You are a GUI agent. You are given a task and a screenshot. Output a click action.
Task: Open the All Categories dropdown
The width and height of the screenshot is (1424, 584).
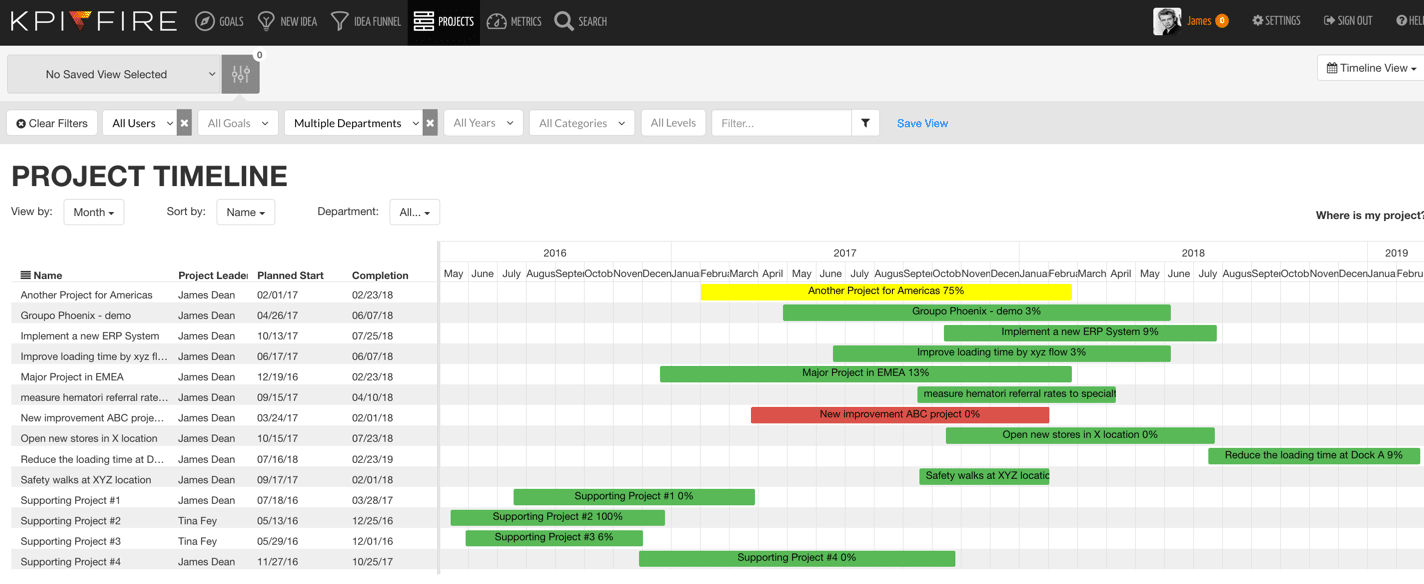582,123
